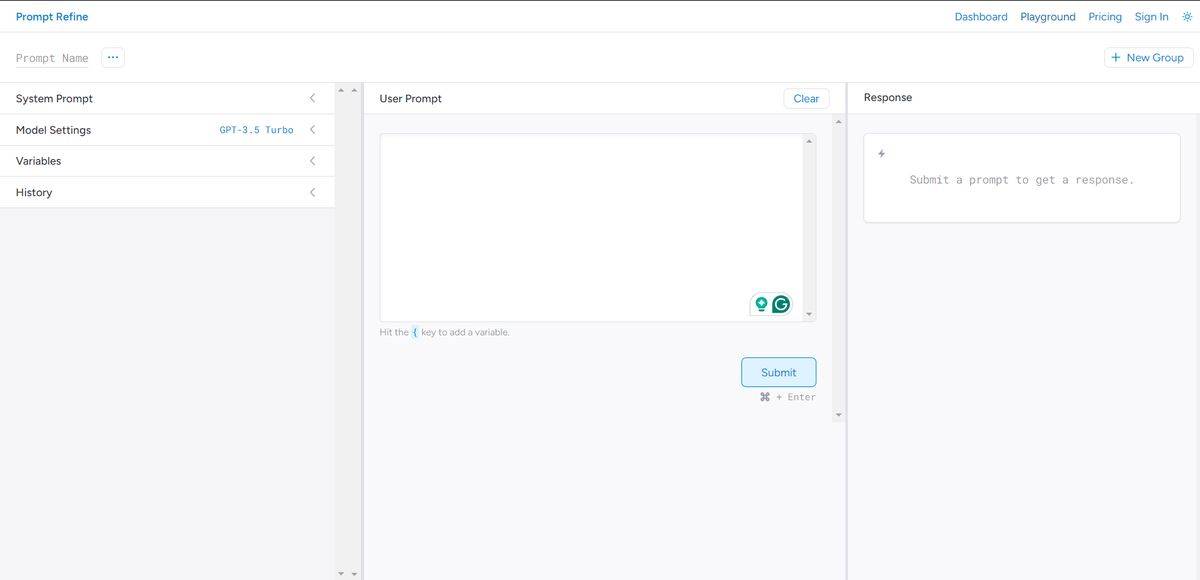Open the three-dots menu beside Prompt Name
The height and width of the screenshot is (580, 1200).
tap(113, 58)
